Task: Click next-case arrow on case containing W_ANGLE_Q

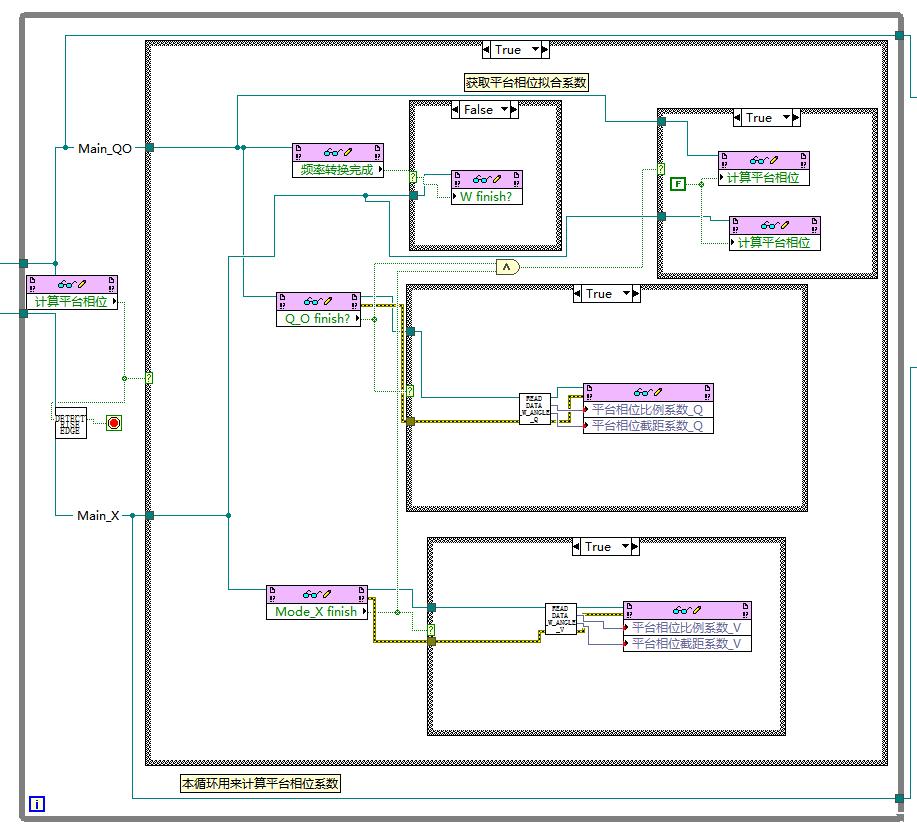Action: tap(633, 294)
